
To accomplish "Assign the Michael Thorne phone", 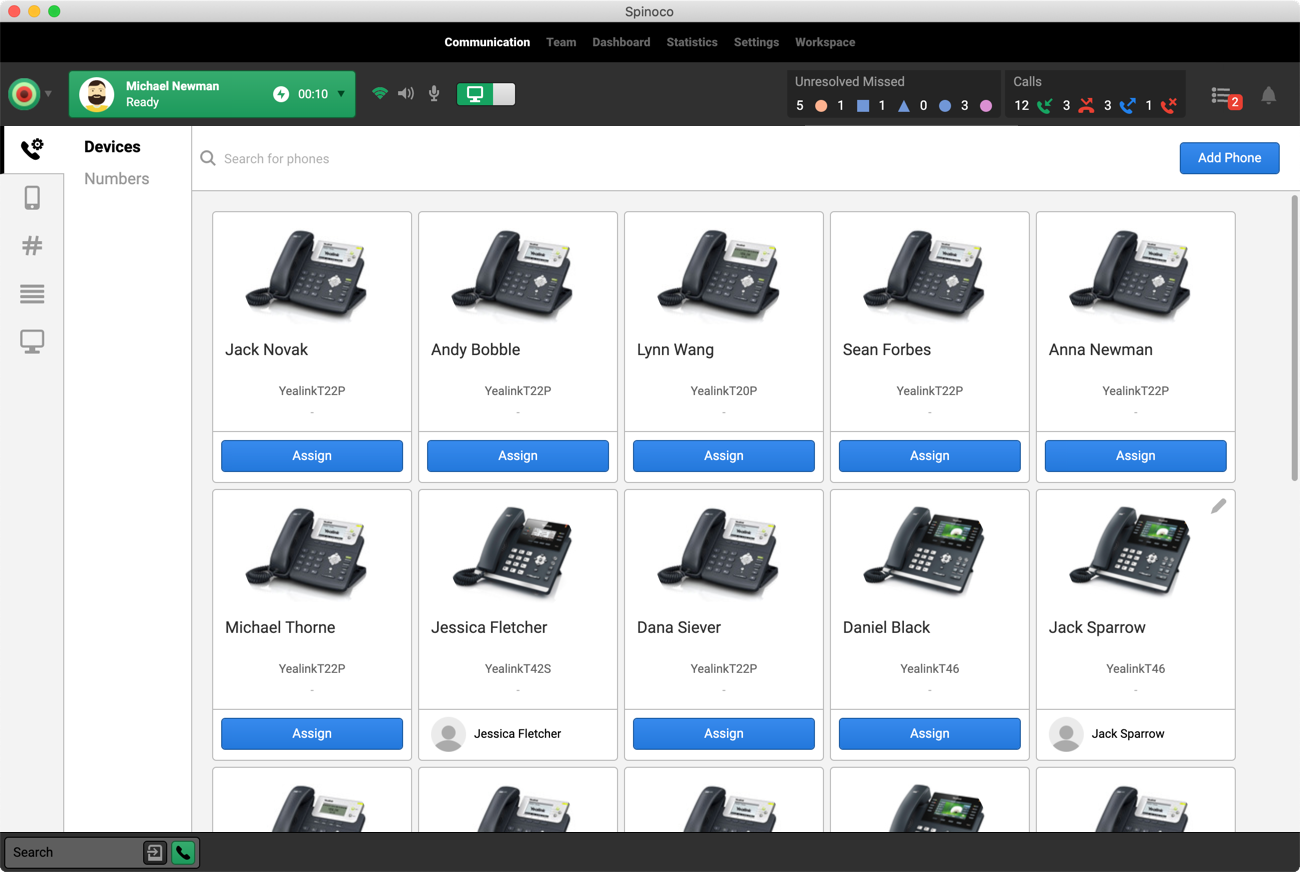I will (x=312, y=733).
